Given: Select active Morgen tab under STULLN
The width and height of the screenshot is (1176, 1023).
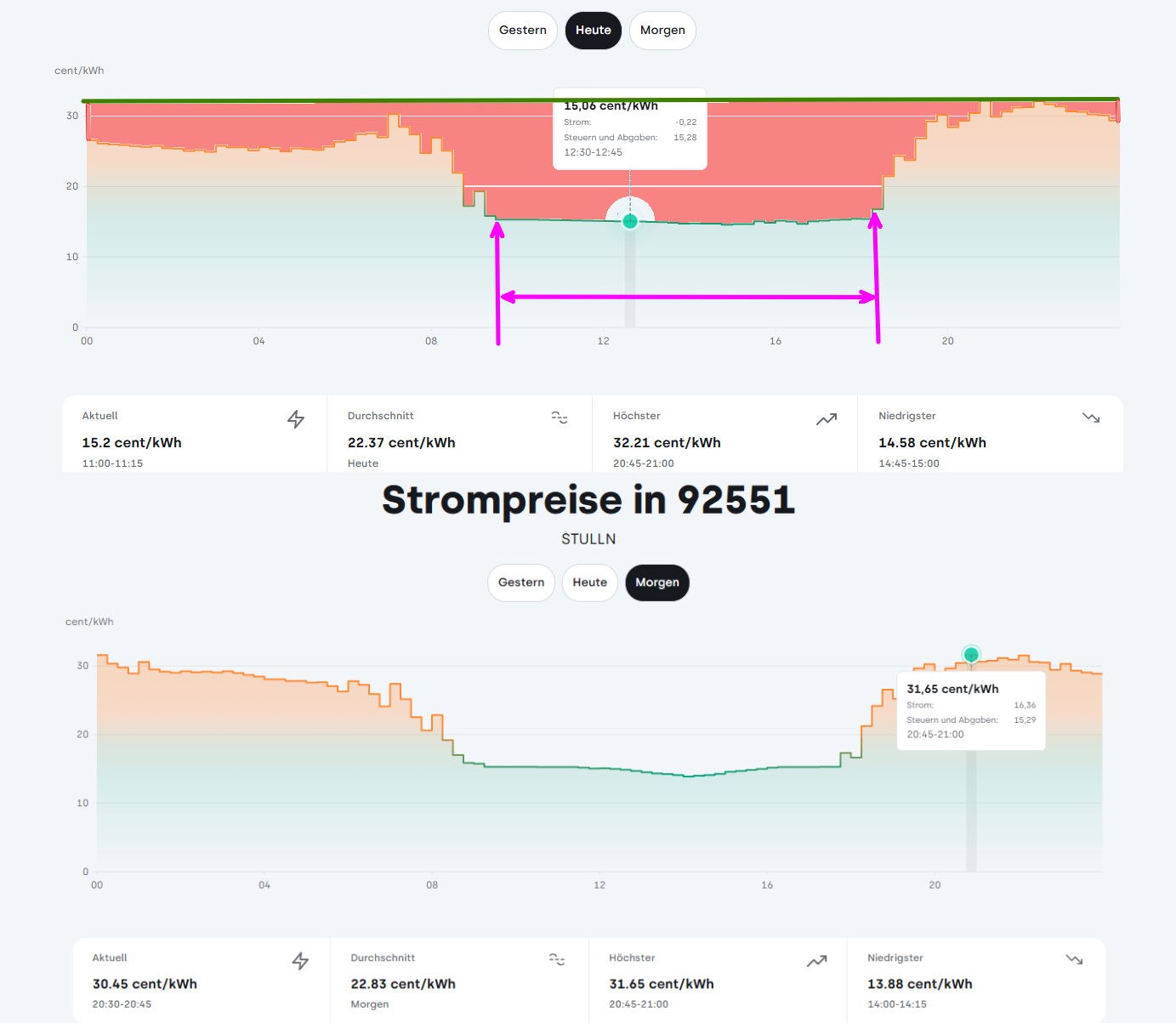Looking at the screenshot, I should pos(657,583).
